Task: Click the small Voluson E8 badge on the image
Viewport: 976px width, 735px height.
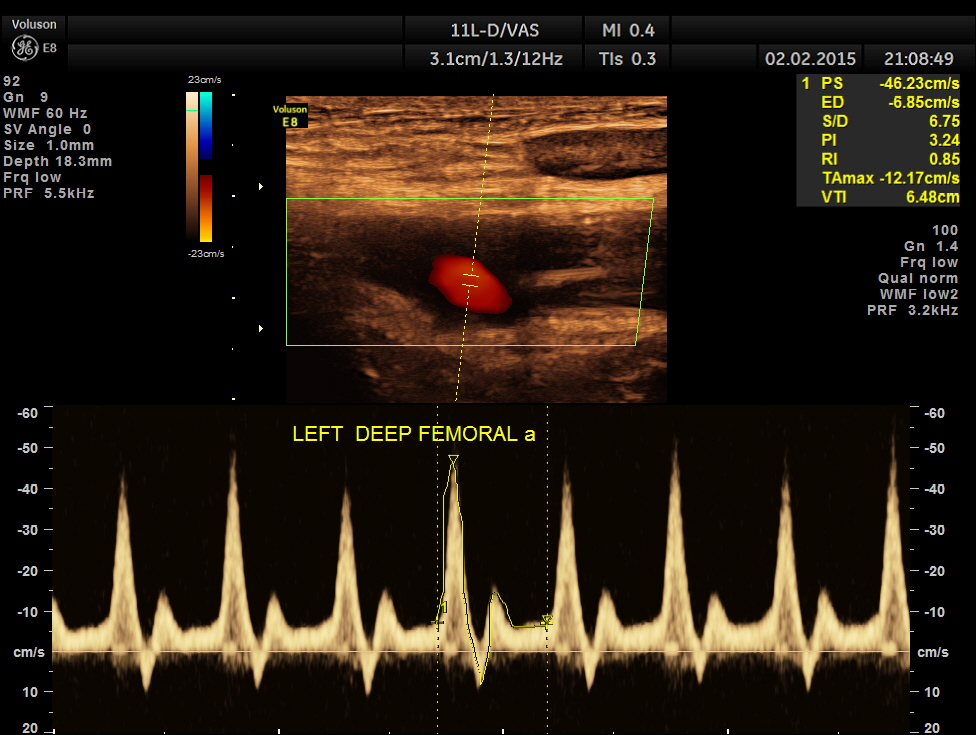Action: click(290, 115)
